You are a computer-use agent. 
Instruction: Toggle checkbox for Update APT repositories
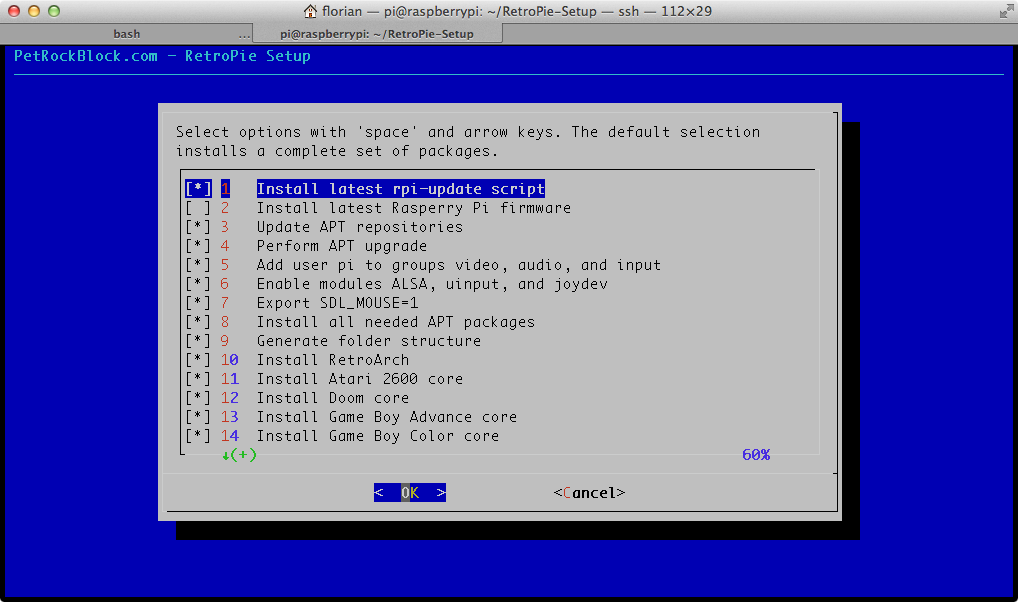(x=198, y=227)
